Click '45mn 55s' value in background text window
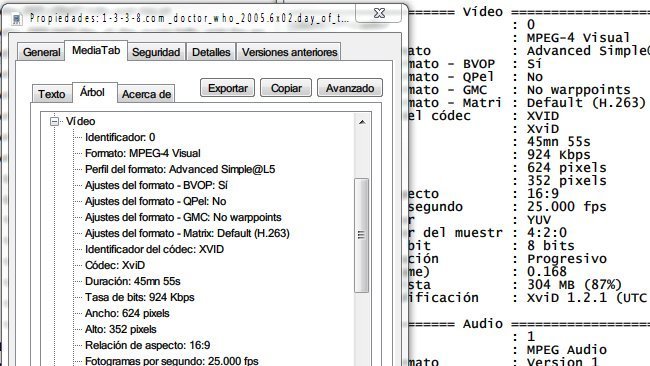 (x=559, y=142)
